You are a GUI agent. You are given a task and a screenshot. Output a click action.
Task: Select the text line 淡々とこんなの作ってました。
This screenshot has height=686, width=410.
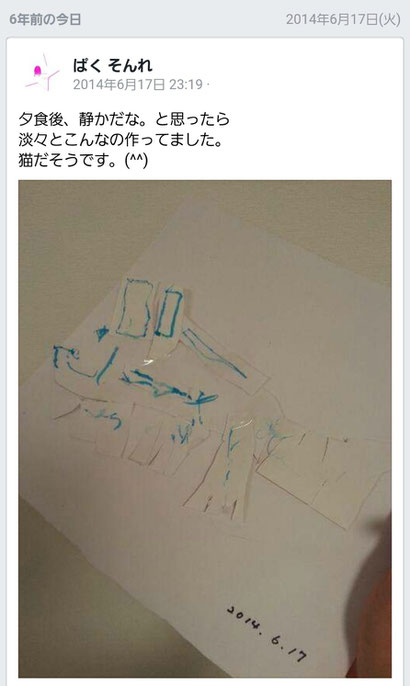pyautogui.click(x=121, y=140)
